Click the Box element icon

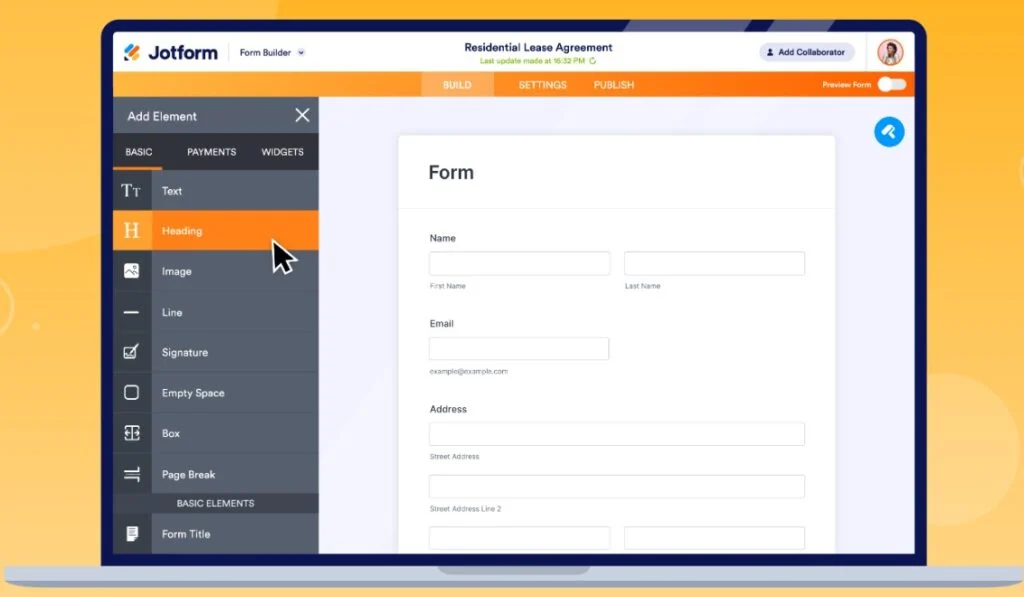click(x=131, y=433)
